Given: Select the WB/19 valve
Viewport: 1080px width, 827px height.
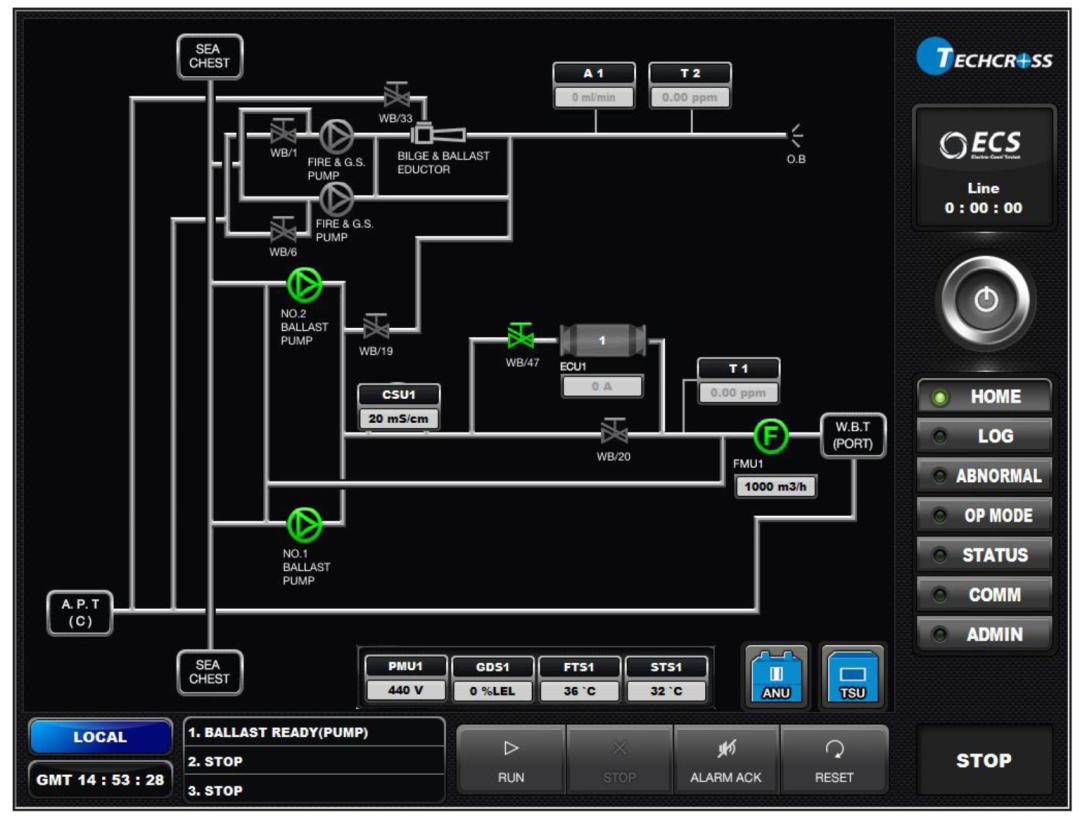Looking at the screenshot, I should 376,327.
